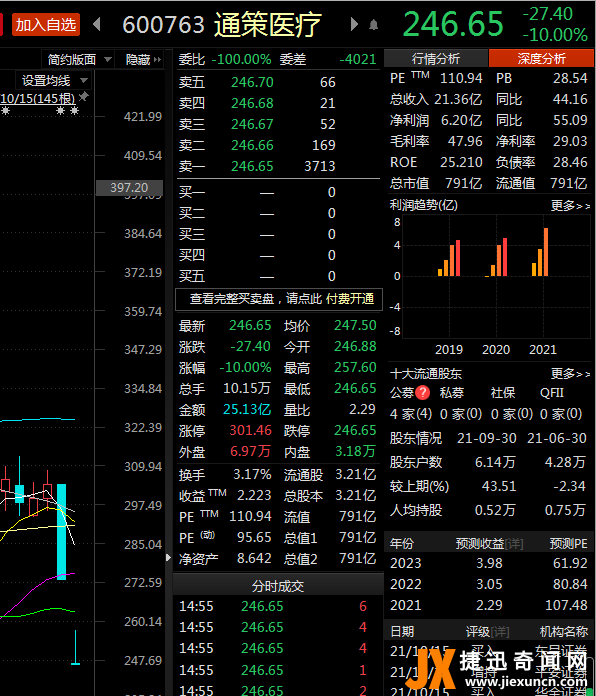Switch to the 深度分析 tab

pos(541,58)
